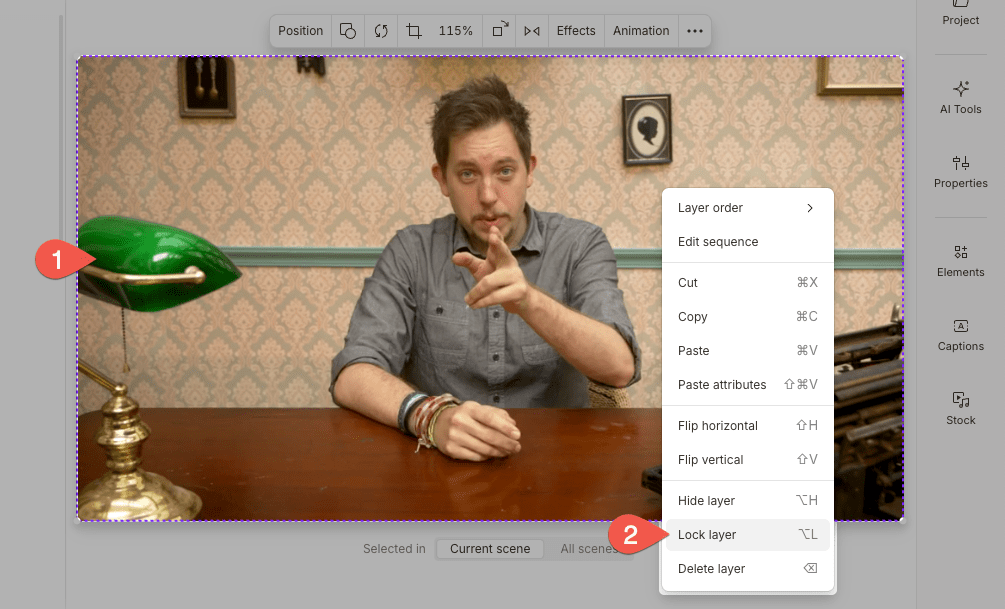This screenshot has height=609, width=1005.
Task: Open the Effects toolbar option
Action: (576, 31)
